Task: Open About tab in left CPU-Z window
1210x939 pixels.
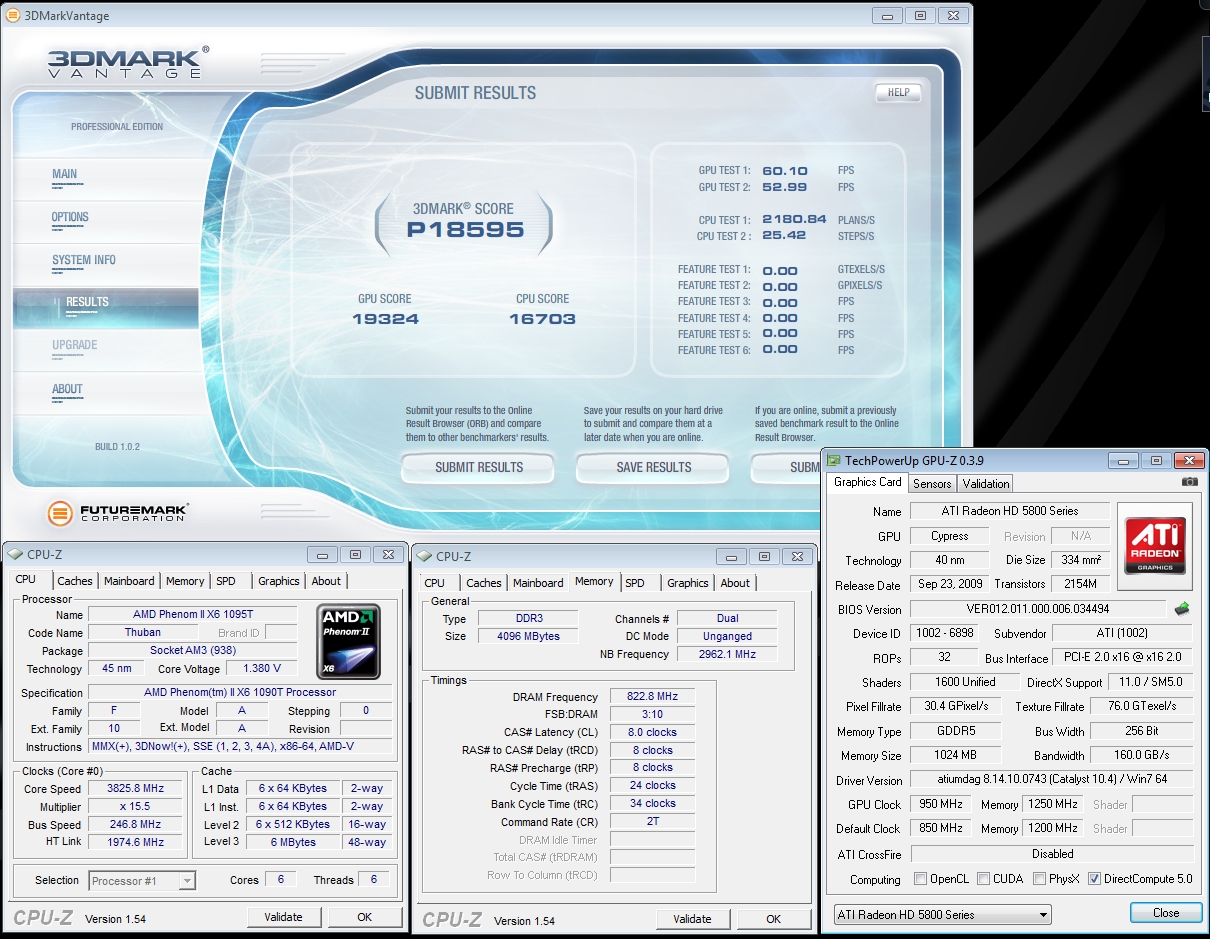Action: 326,581
